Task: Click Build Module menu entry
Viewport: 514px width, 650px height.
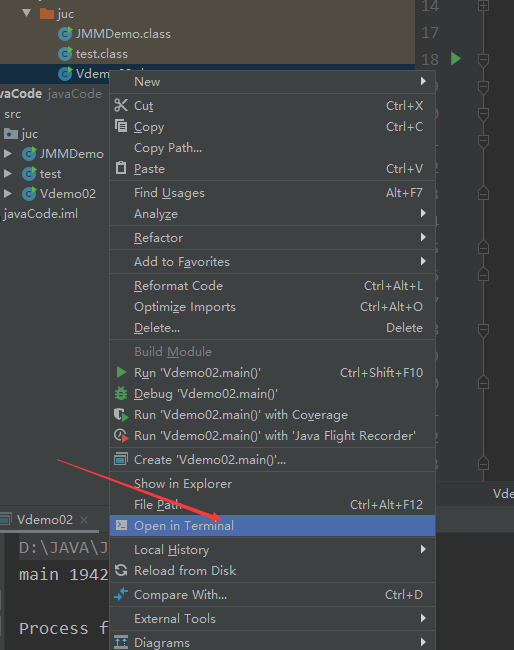Action: tap(272, 352)
